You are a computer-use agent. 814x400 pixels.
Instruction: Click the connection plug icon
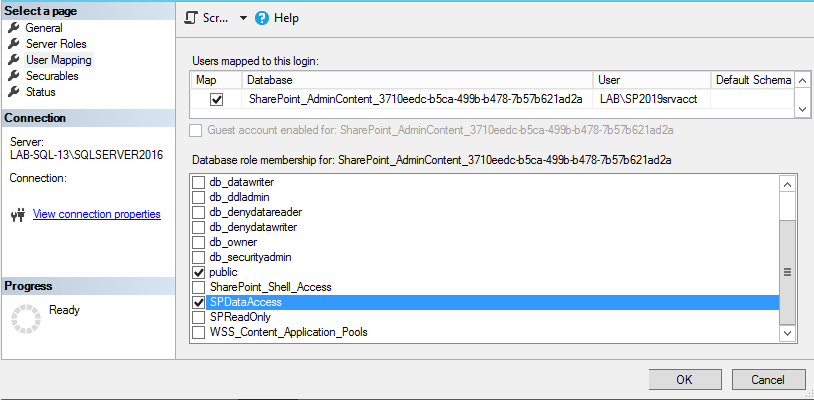coord(18,215)
